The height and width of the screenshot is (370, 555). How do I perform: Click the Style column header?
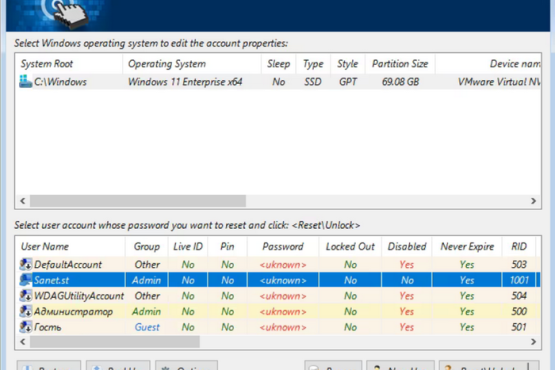(x=348, y=64)
